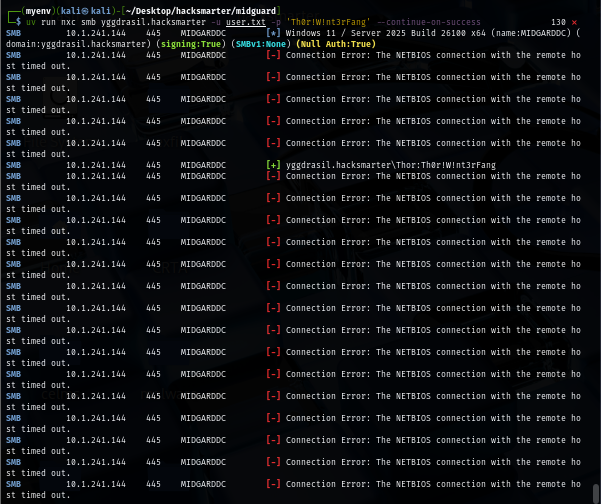Image resolution: width=601 pixels, height=504 pixels.
Task: Click the valid Thor credential output line
Action: (x=370, y=165)
